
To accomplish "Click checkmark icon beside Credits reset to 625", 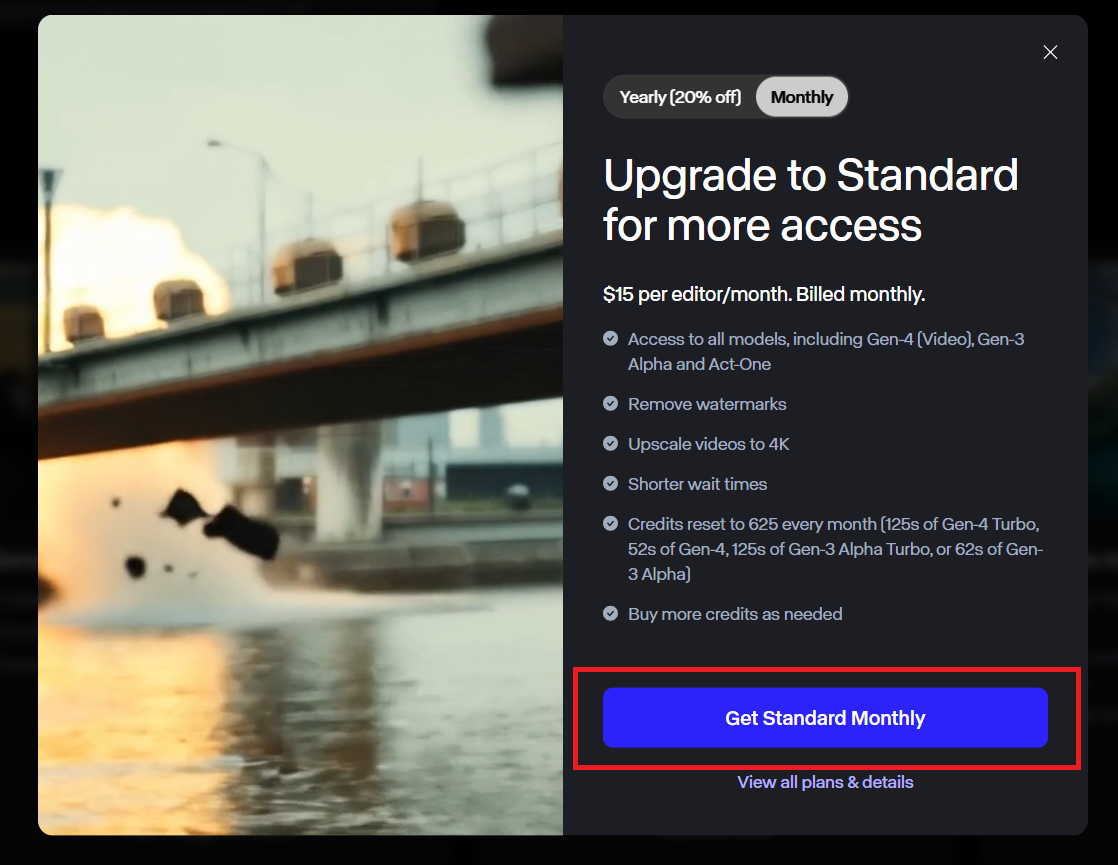I will pos(610,523).
